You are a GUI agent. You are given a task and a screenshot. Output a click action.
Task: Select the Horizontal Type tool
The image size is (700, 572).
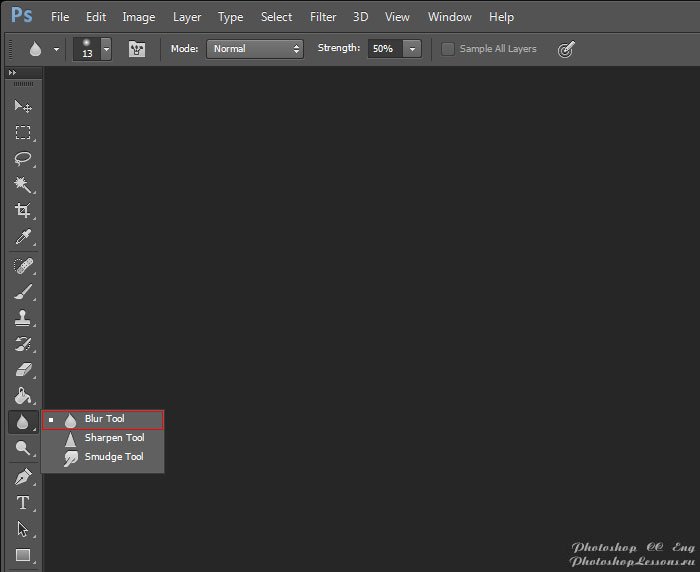tap(22, 503)
